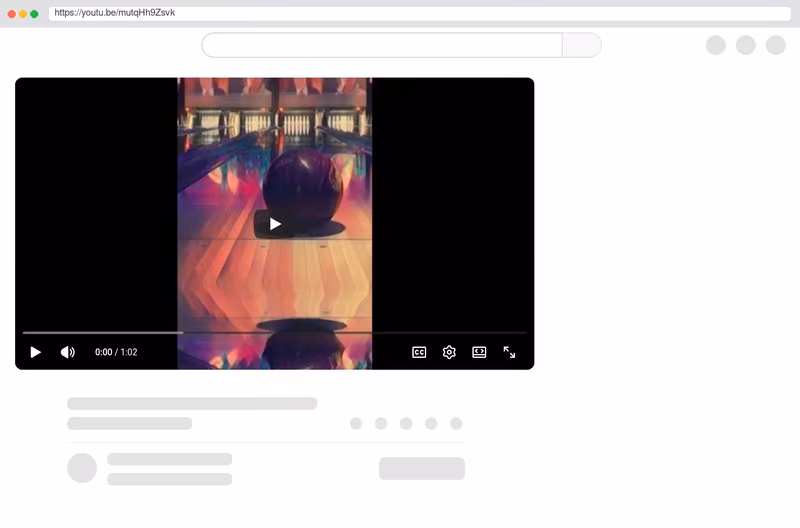This screenshot has width=800, height=528.
Task: Click the channel avatar placeholder
Action: point(82,468)
